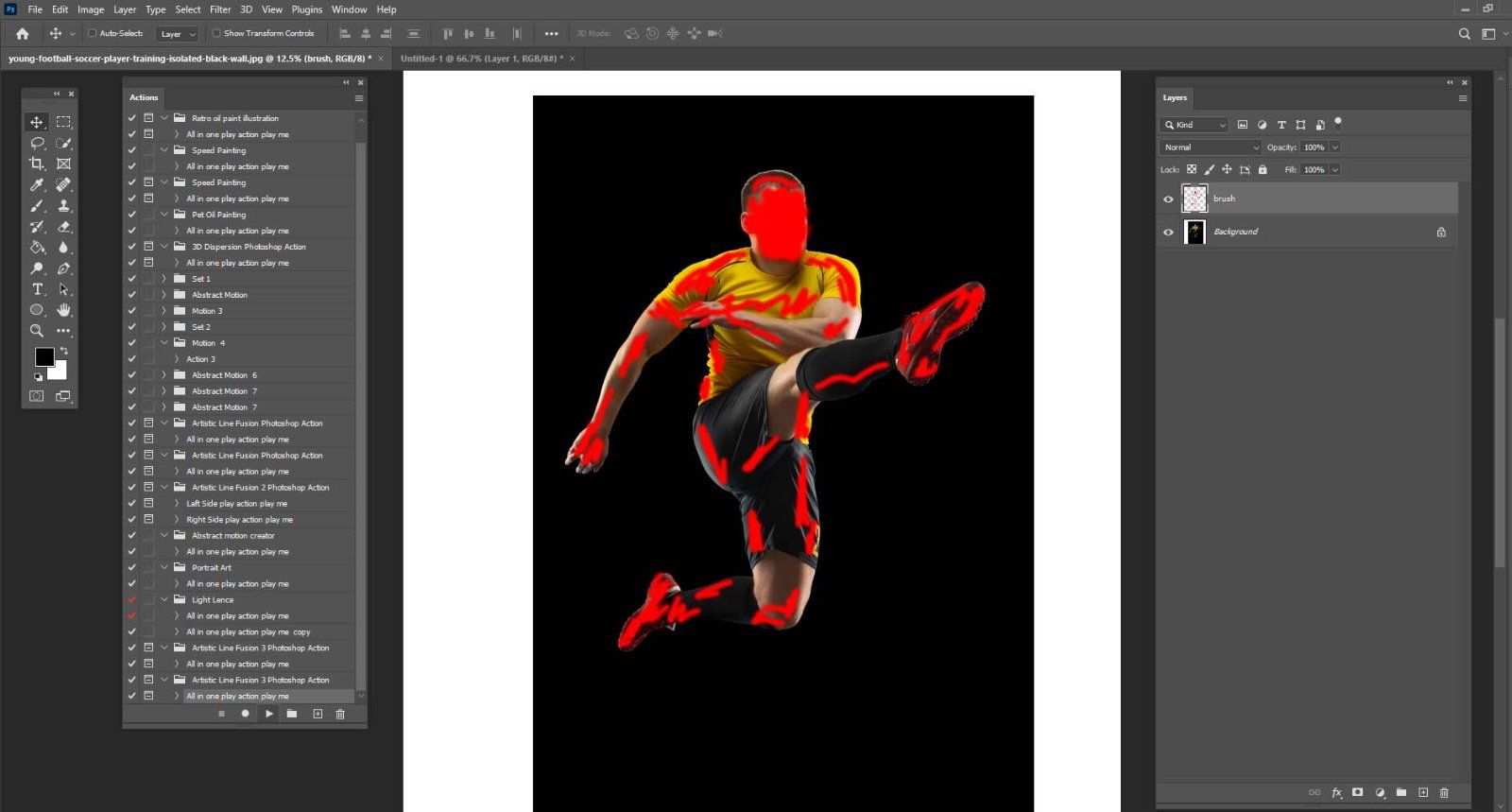Filter layers by type layers icon
The height and width of the screenshot is (812, 1512).
[1281, 125]
